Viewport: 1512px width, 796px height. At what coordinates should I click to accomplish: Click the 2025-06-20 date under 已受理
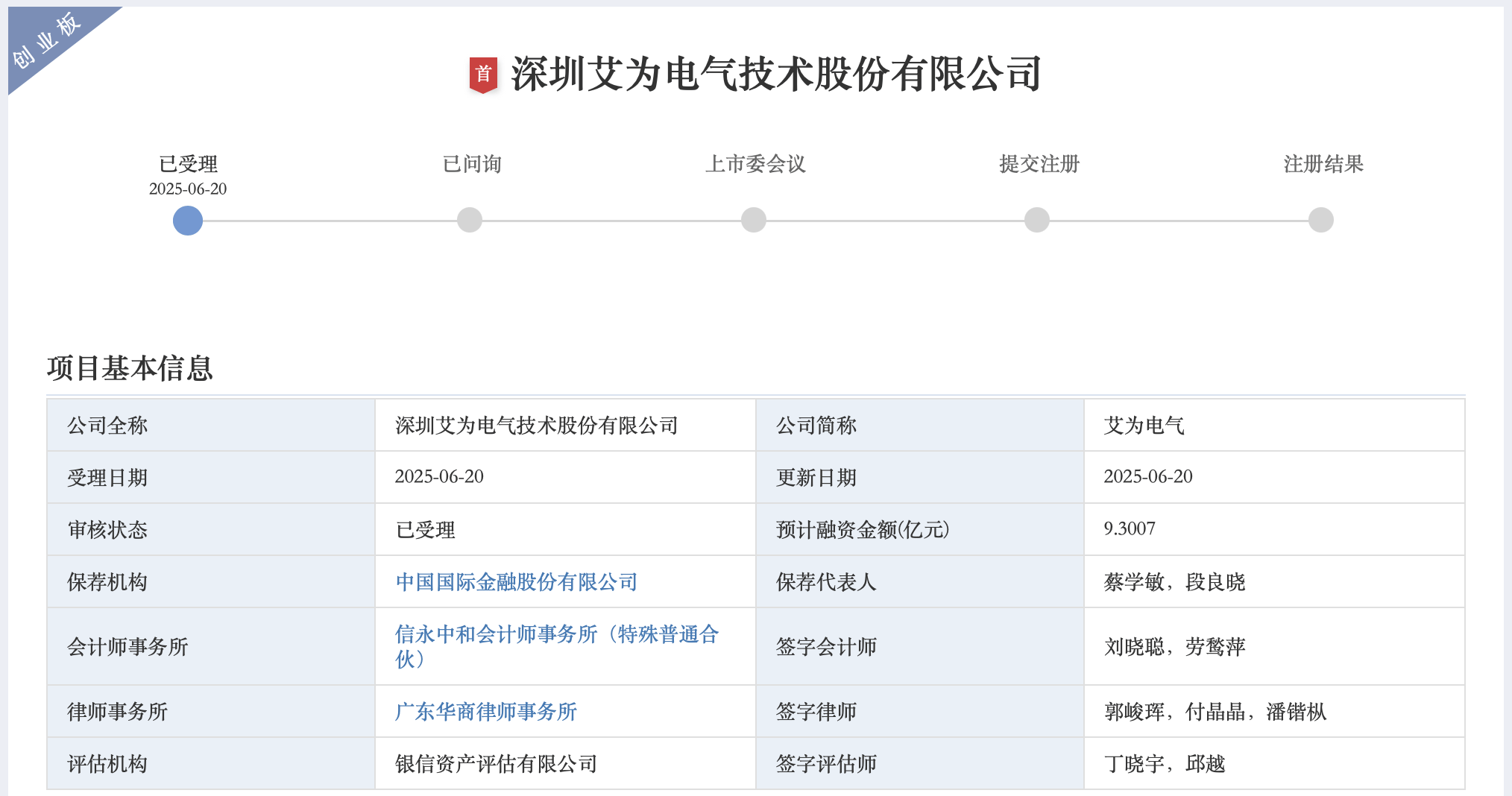188,189
